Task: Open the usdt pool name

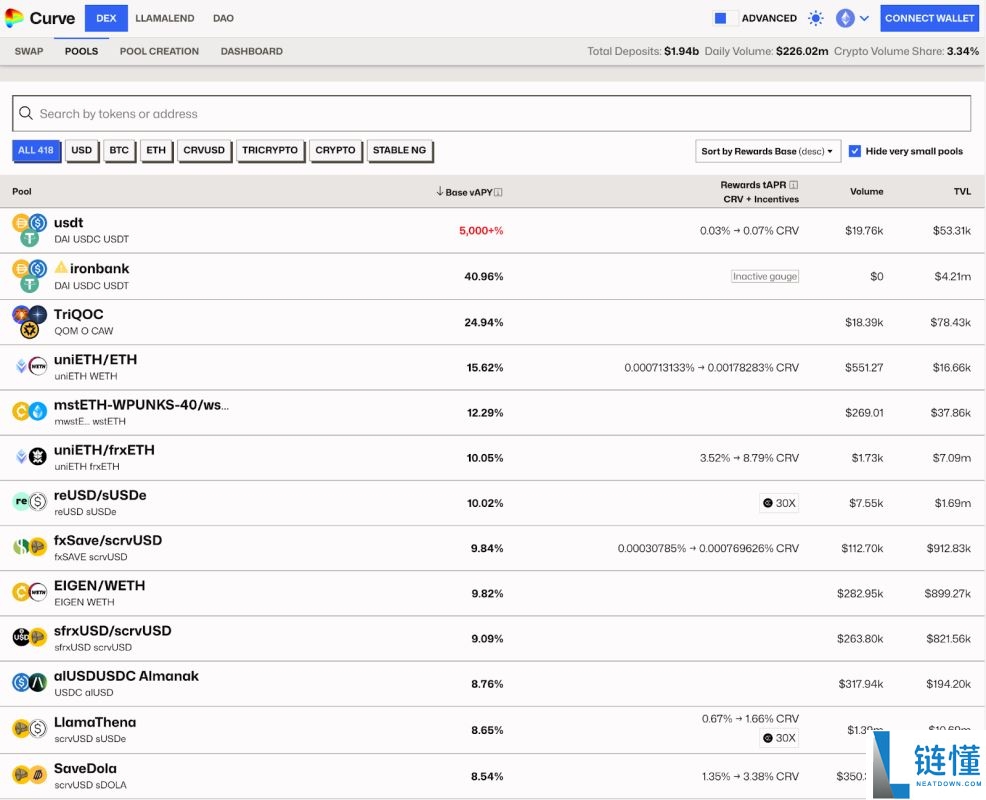Action: click(69, 223)
